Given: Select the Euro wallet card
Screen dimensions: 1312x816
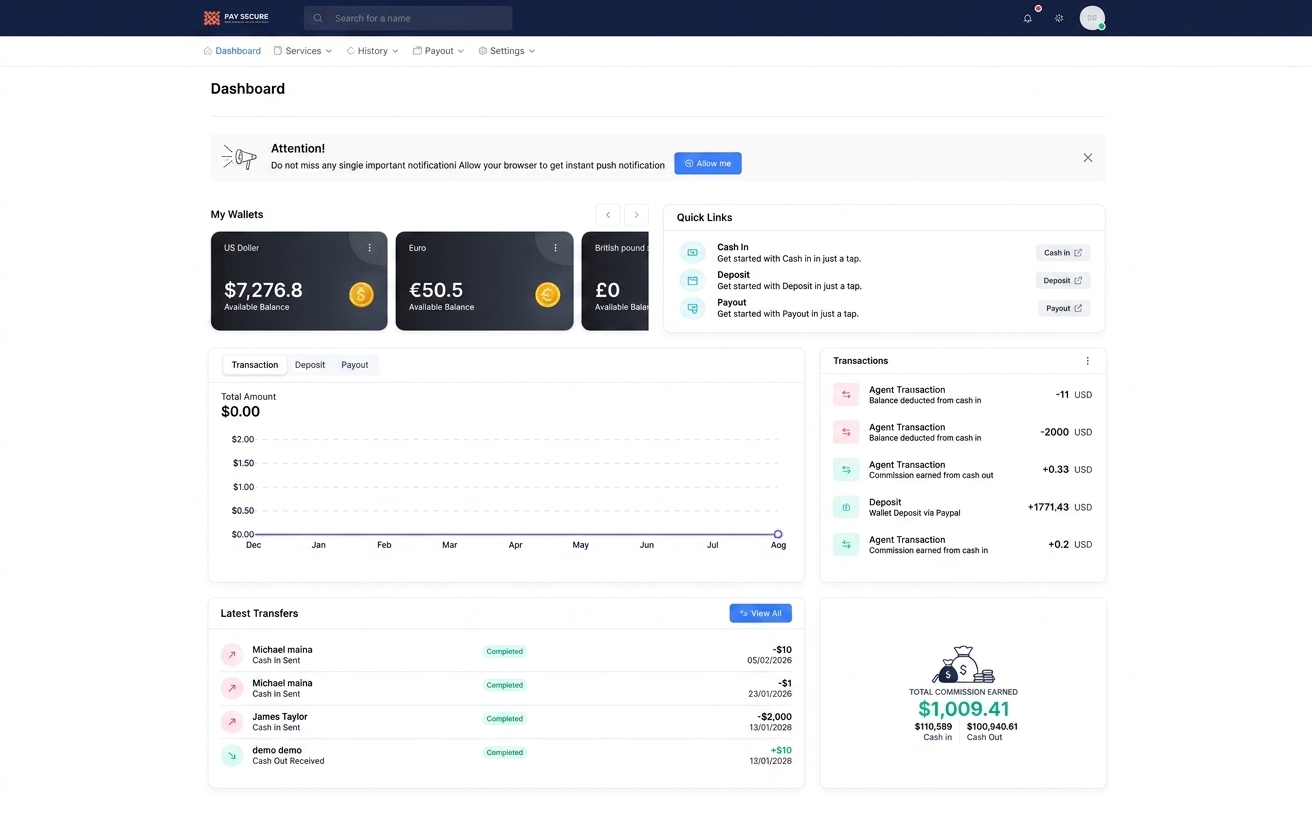Looking at the screenshot, I should pos(485,281).
